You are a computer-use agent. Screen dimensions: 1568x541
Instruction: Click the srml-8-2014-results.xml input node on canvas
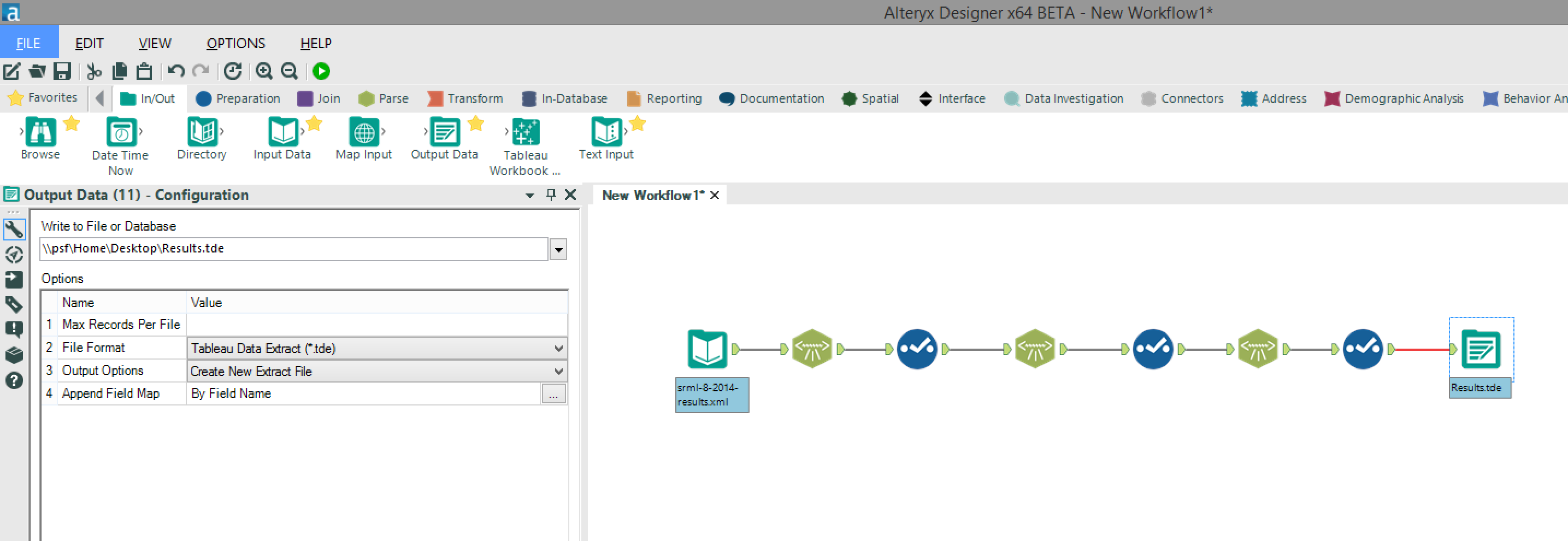(x=708, y=349)
